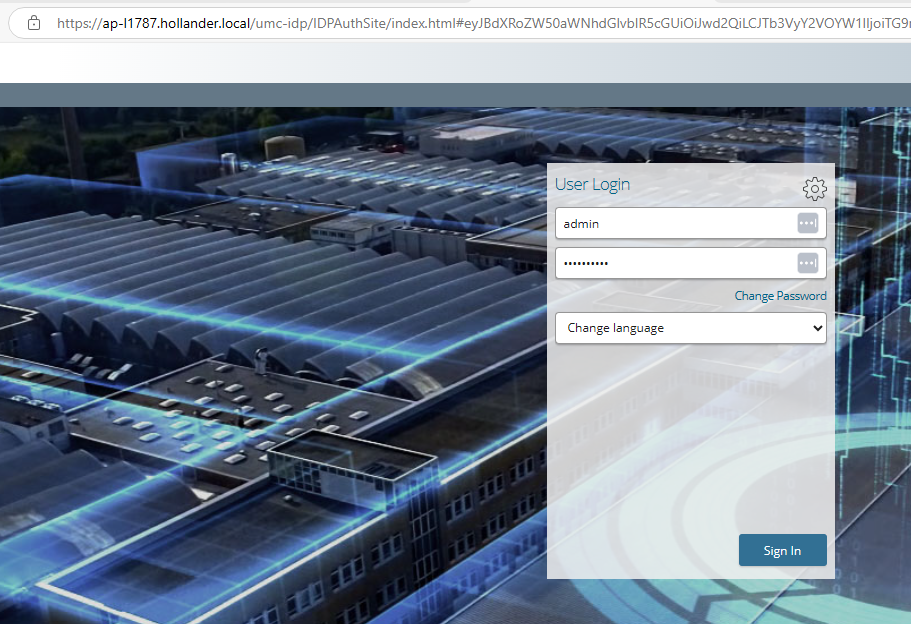Image resolution: width=911 pixels, height=624 pixels.
Task: Click the admin username field
Action: click(691, 223)
